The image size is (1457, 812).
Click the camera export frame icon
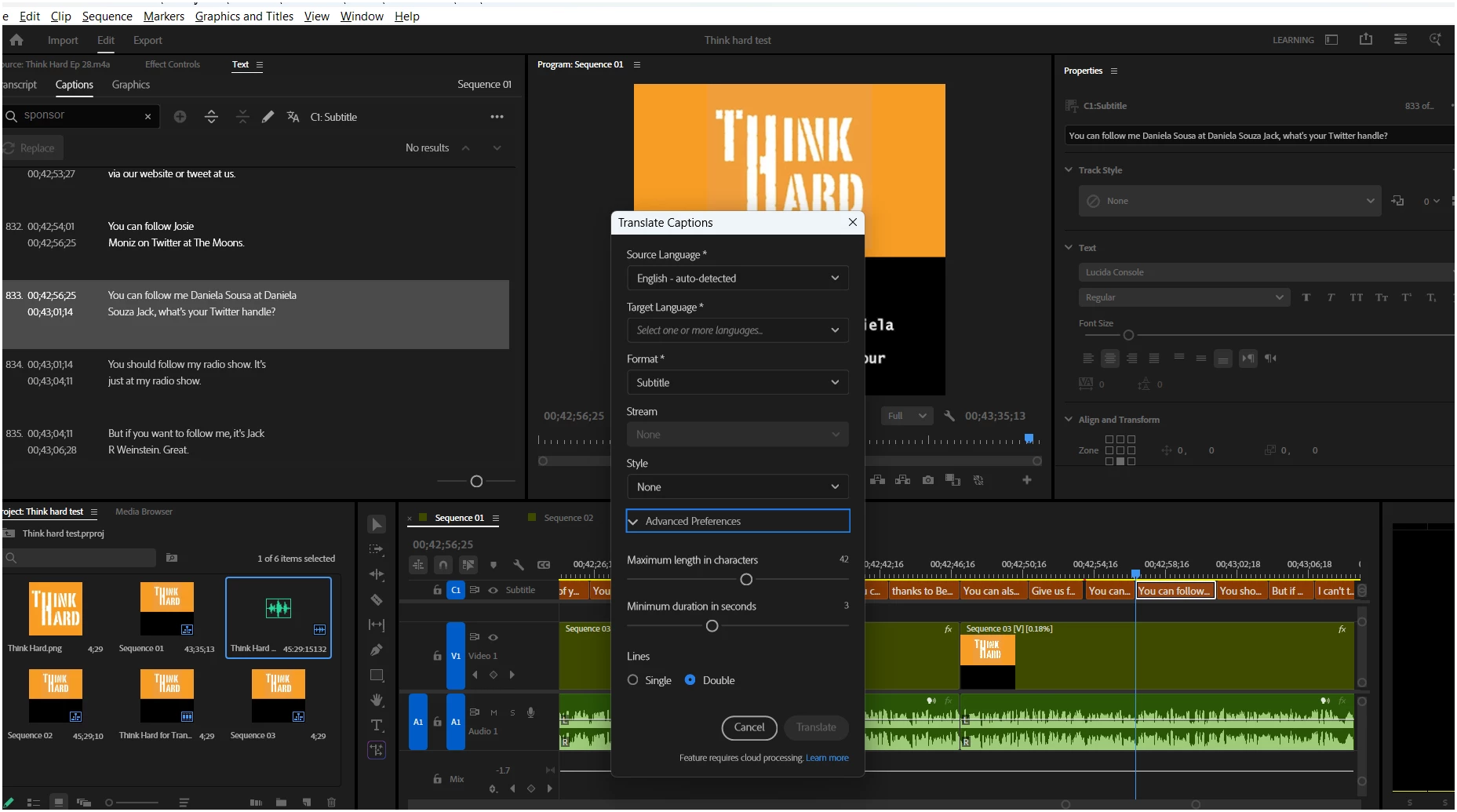[x=928, y=480]
